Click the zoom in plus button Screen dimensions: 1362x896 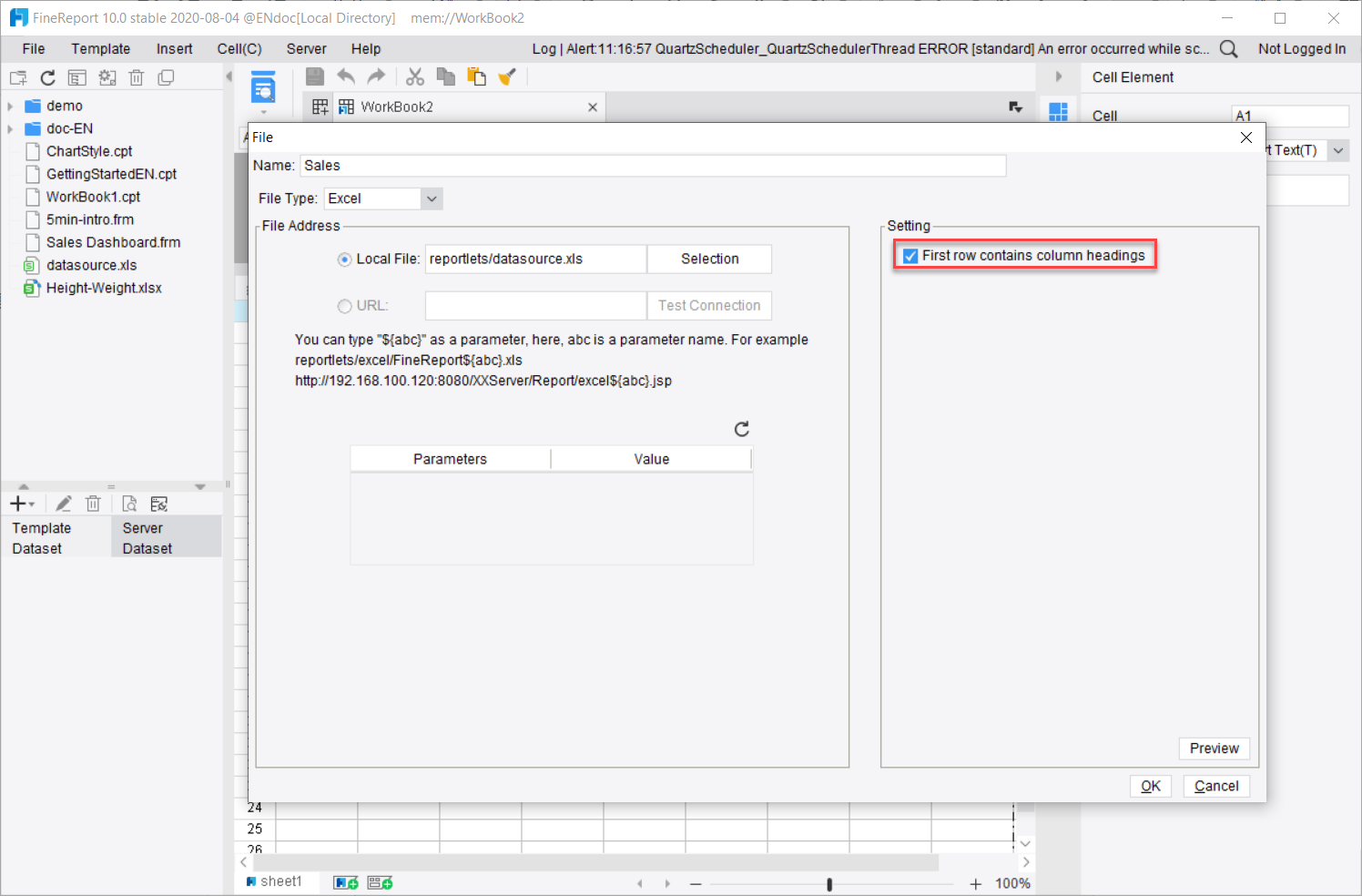[x=976, y=884]
